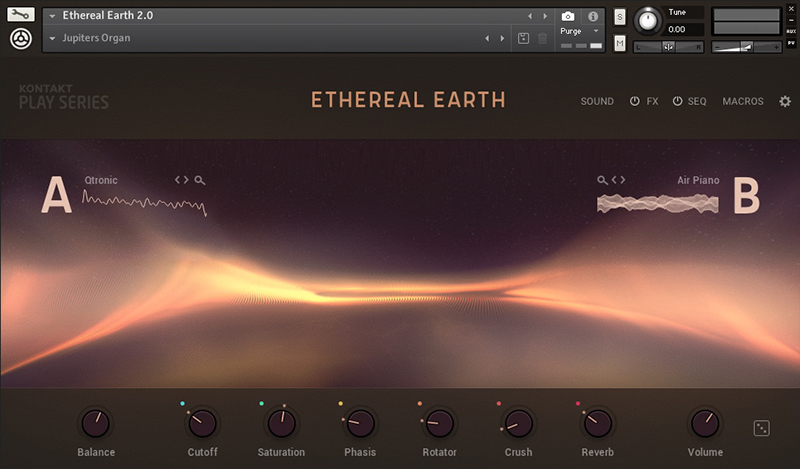Viewport: 800px width, 469px height.
Task: Open the instrument info icon
Action: [x=593, y=16]
